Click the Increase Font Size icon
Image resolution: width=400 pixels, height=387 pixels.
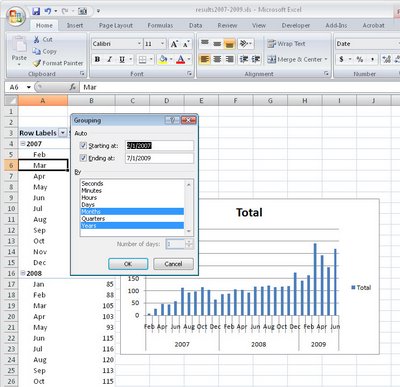point(174,44)
